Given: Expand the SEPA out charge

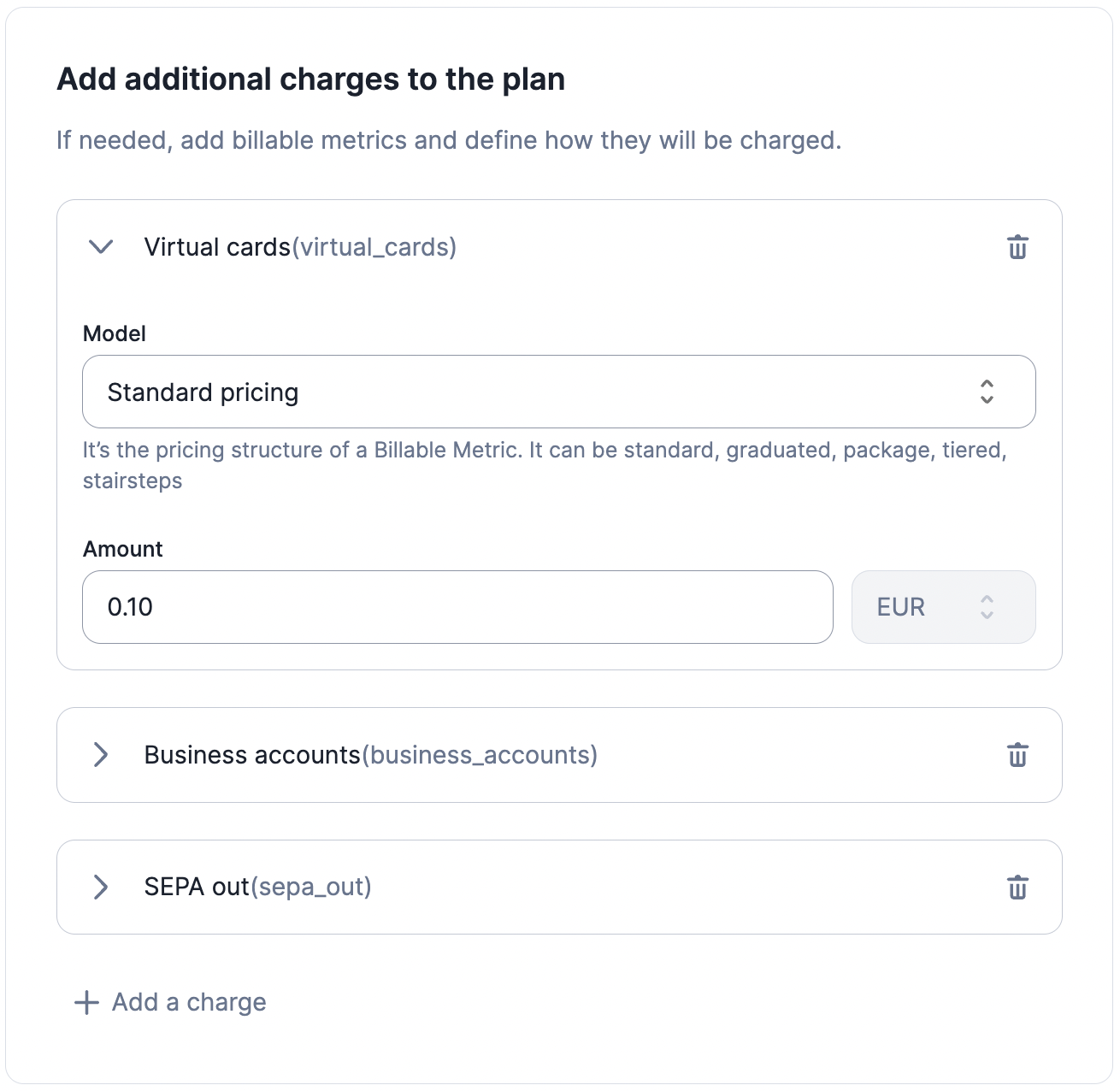Looking at the screenshot, I should (x=101, y=887).
